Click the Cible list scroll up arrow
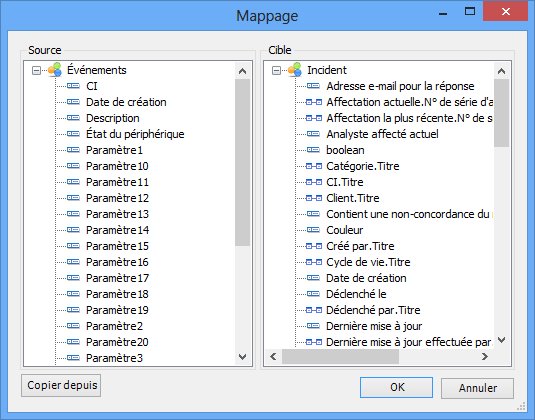Viewport: 535px width, 420px height. [501, 71]
